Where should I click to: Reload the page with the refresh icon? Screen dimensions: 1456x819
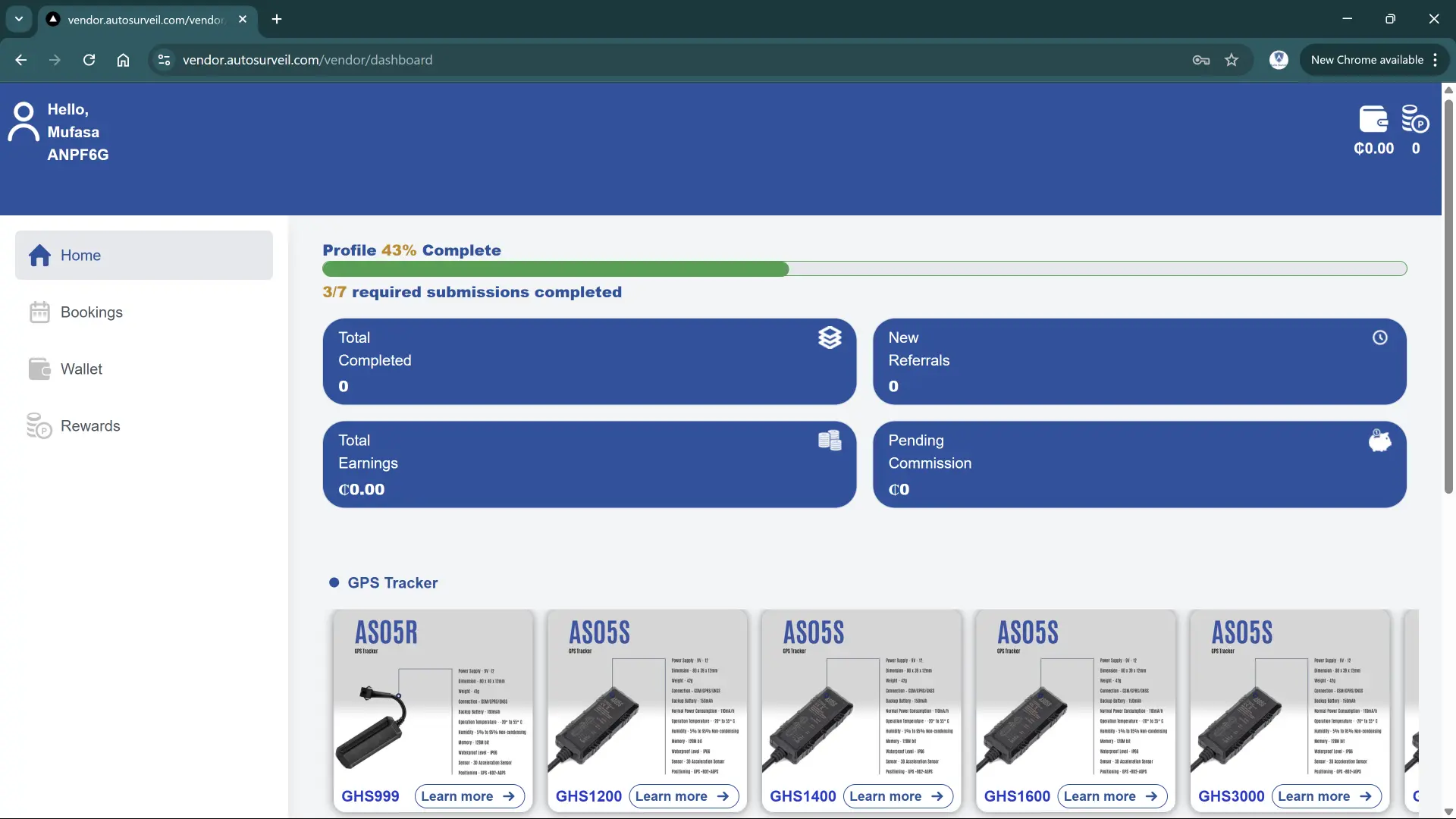(x=89, y=60)
